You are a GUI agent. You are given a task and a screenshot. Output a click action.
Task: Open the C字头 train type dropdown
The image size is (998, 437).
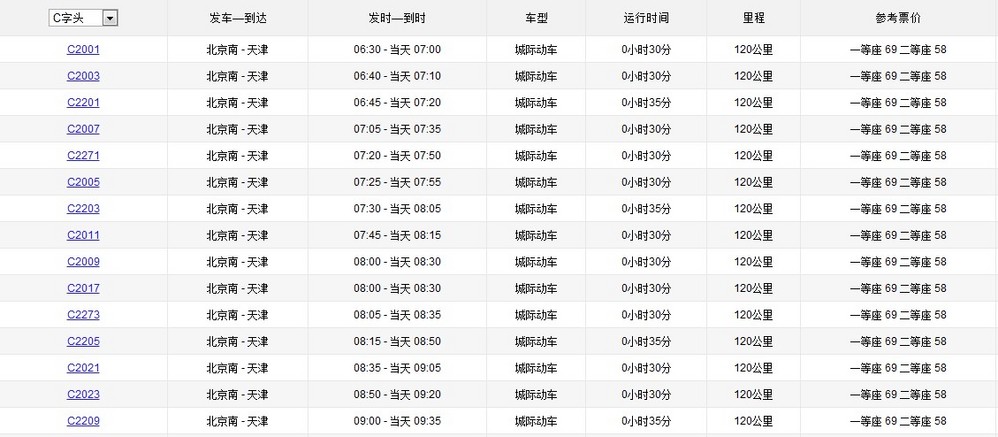83,18
